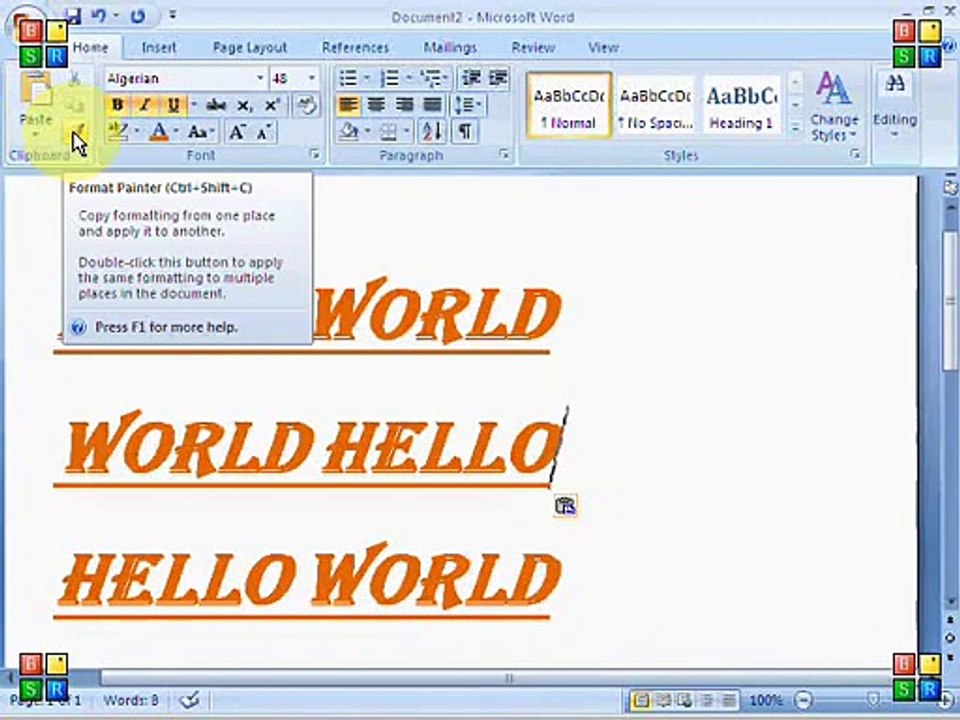The width and height of the screenshot is (960, 720).
Task: Open the Paragraph dialog launcher
Action: (504, 155)
